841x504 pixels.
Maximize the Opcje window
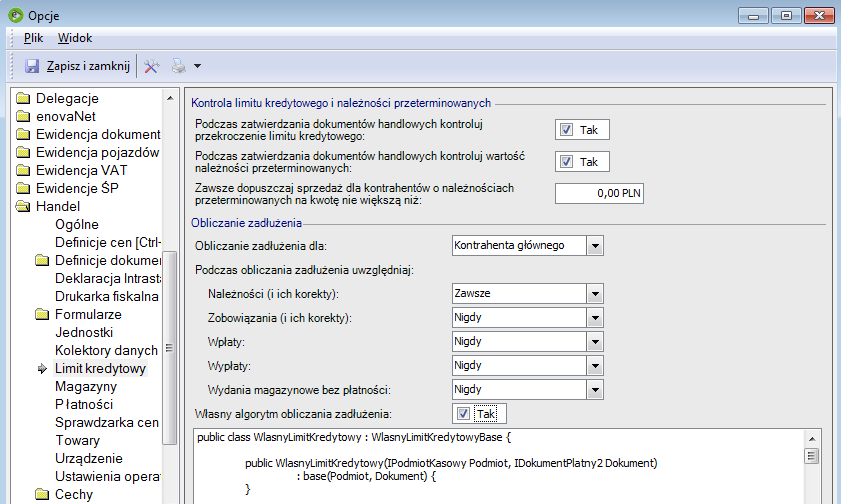click(x=786, y=16)
